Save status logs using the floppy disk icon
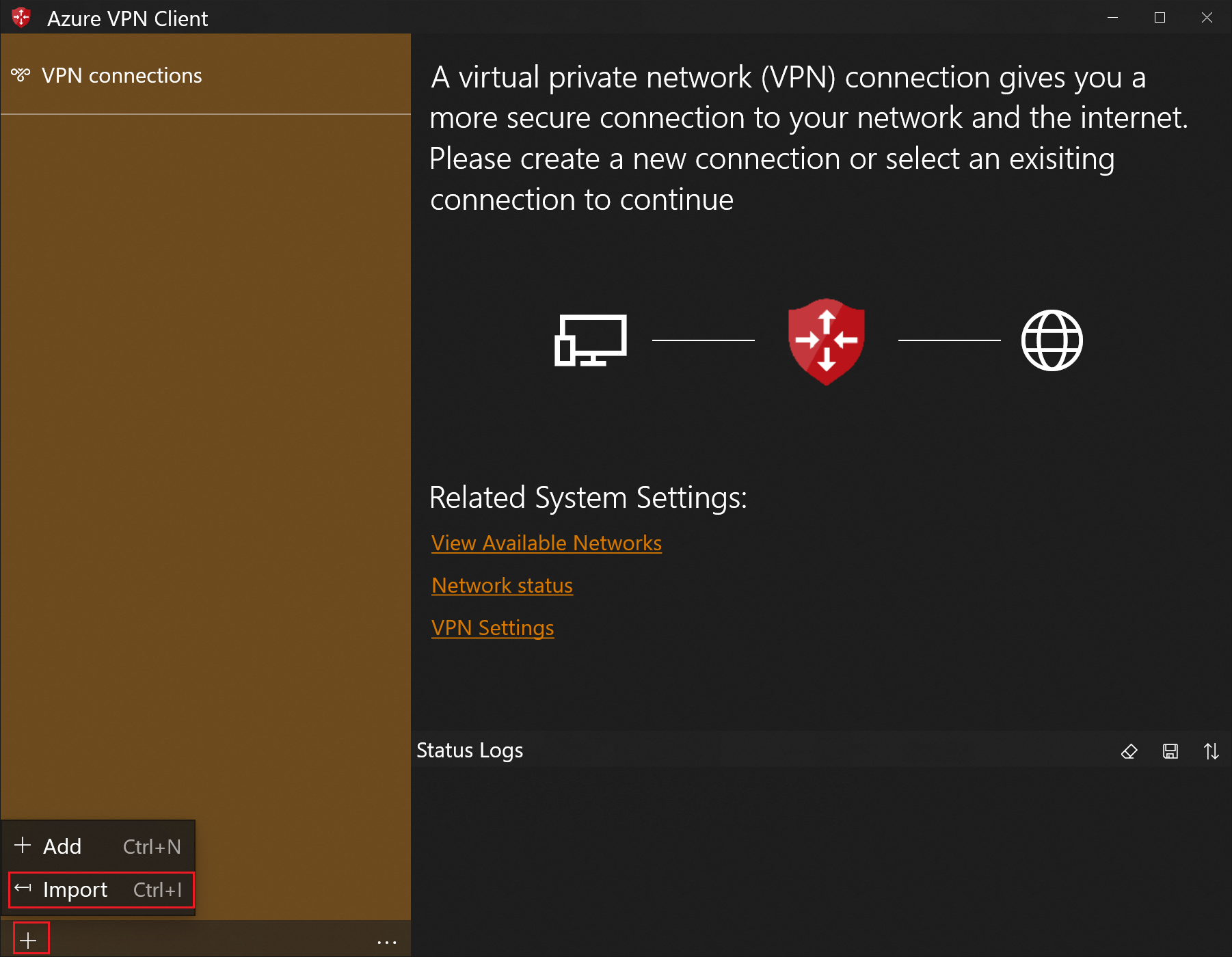Viewport: 1232px width, 957px height. [1170, 751]
